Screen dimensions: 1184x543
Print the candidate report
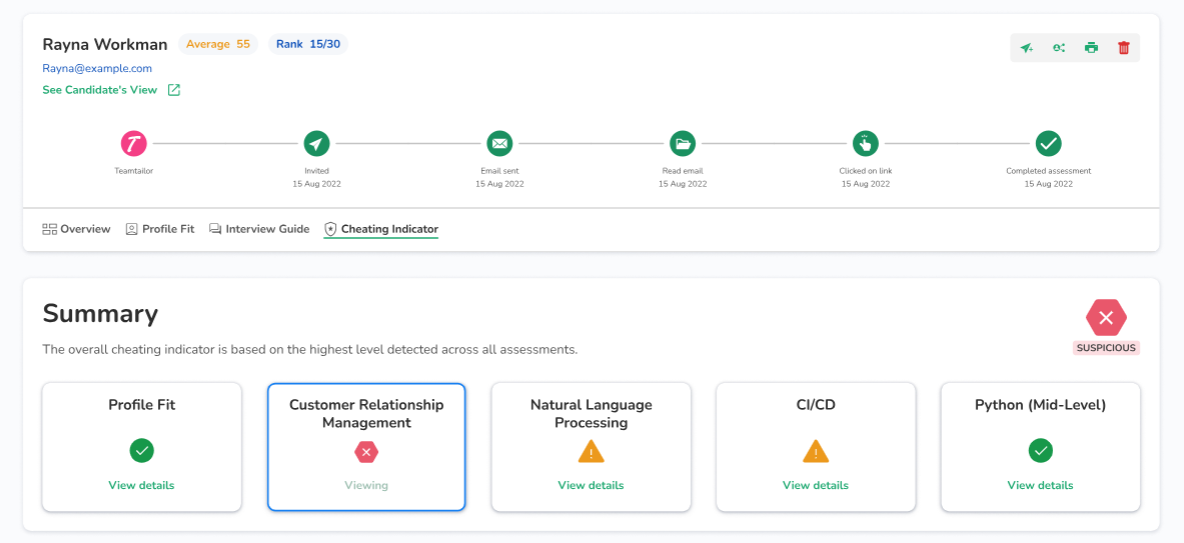click(1091, 48)
